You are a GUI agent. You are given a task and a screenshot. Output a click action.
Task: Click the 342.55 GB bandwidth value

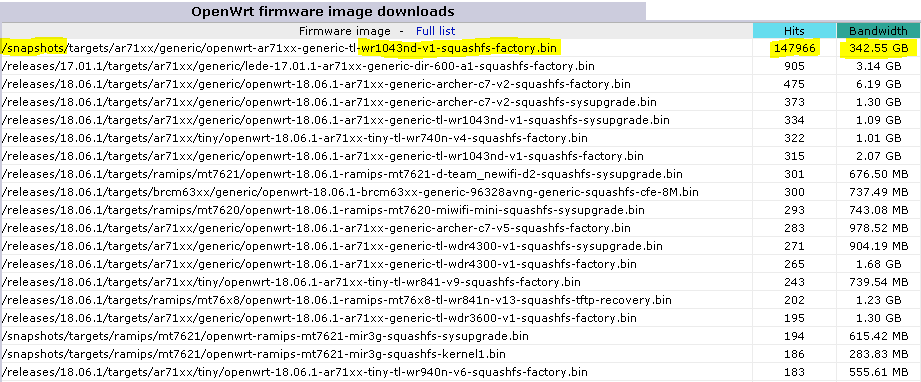click(x=878, y=48)
